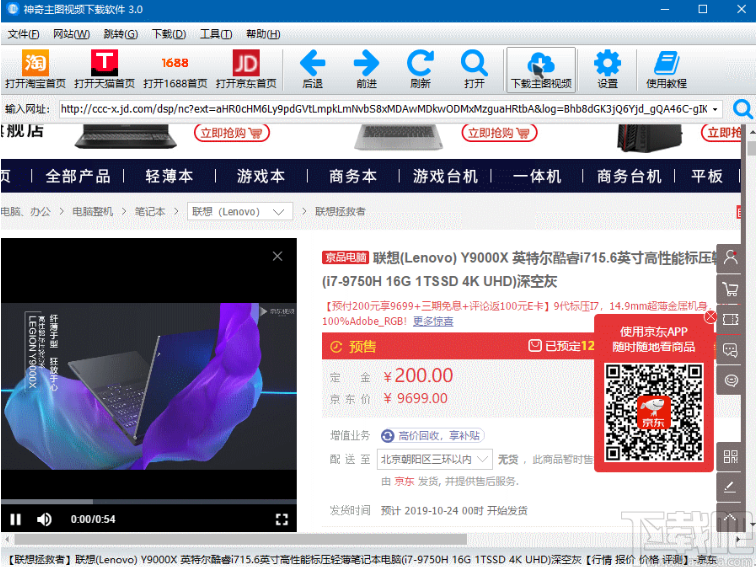This screenshot has width=756, height=567.
Task: Click search magnifier beside URL field
Action: (742, 109)
